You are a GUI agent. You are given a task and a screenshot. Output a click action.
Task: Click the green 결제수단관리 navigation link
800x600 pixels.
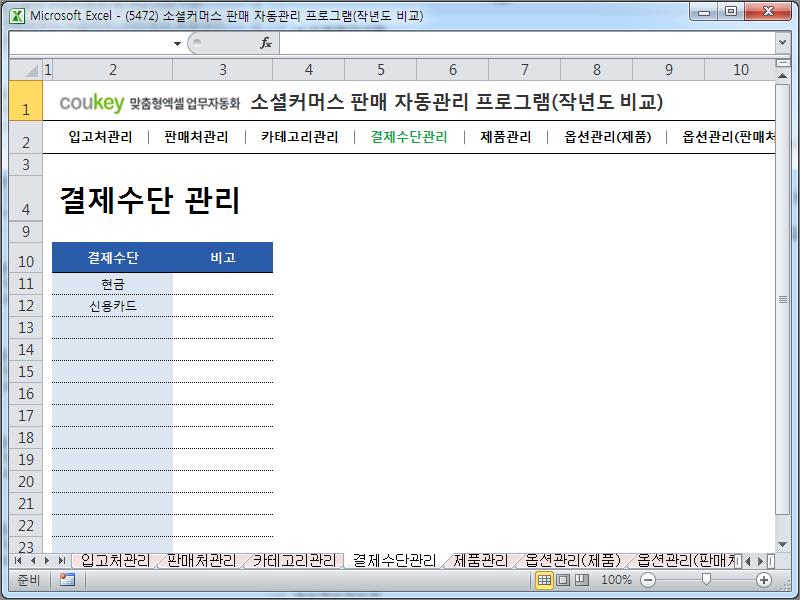[409, 137]
